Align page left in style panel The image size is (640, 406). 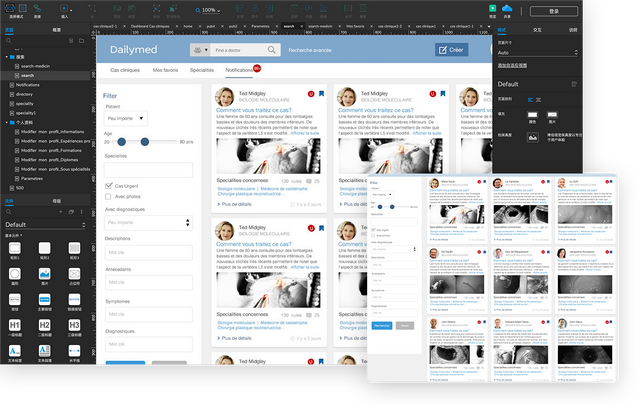pos(530,100)
